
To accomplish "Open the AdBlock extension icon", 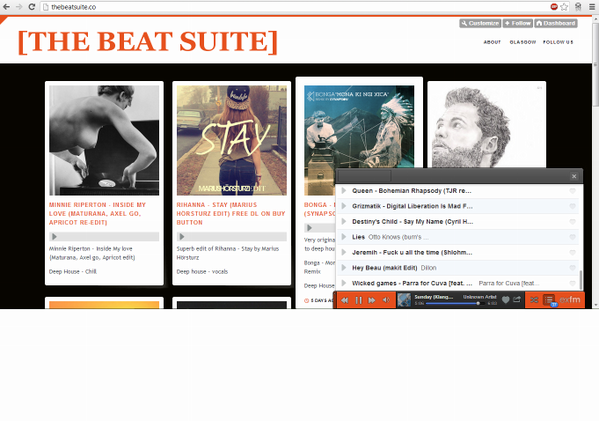I will (x=554, y=7).
